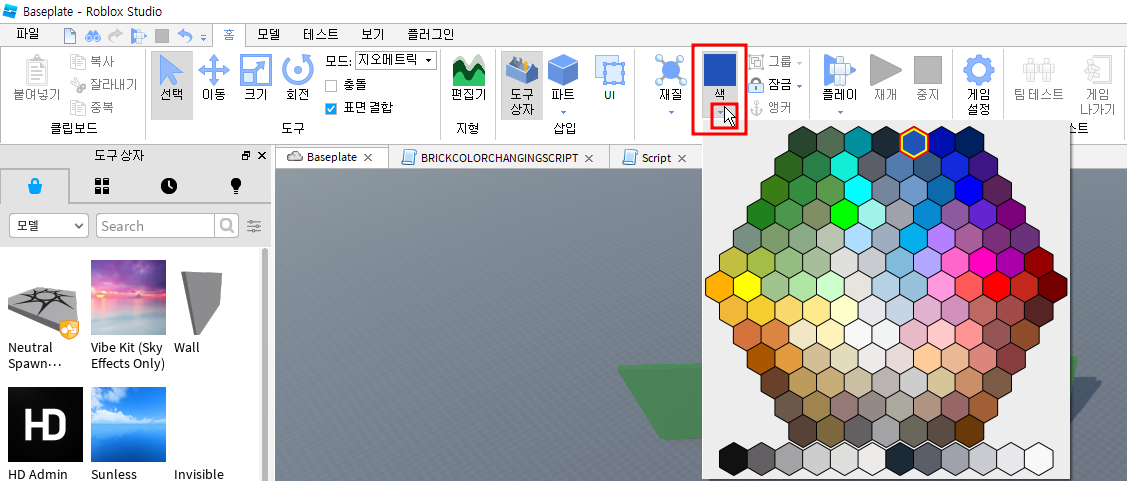Click the 그룹 group button

tap(770, 63)
